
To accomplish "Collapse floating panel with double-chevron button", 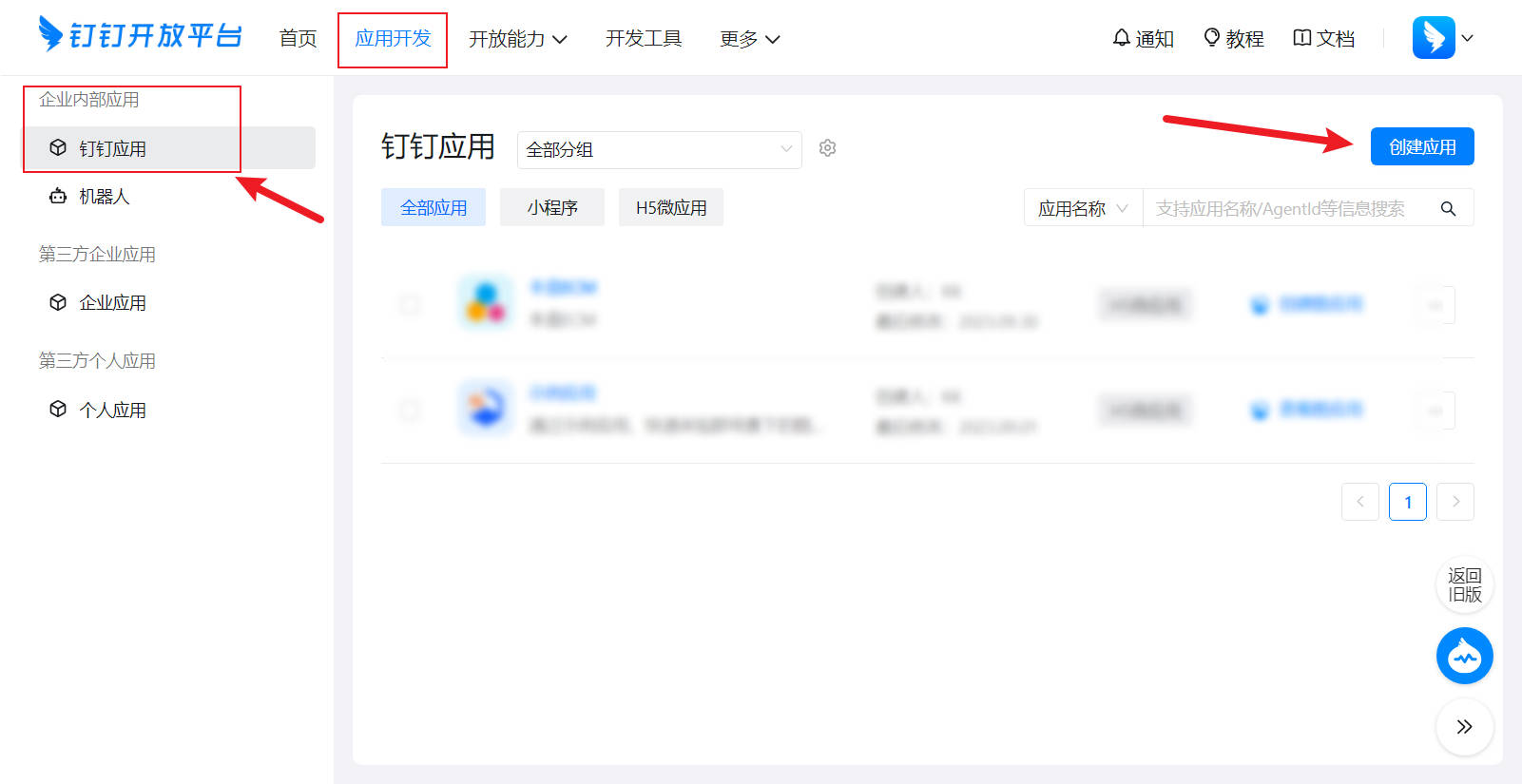I will 1465,727.
